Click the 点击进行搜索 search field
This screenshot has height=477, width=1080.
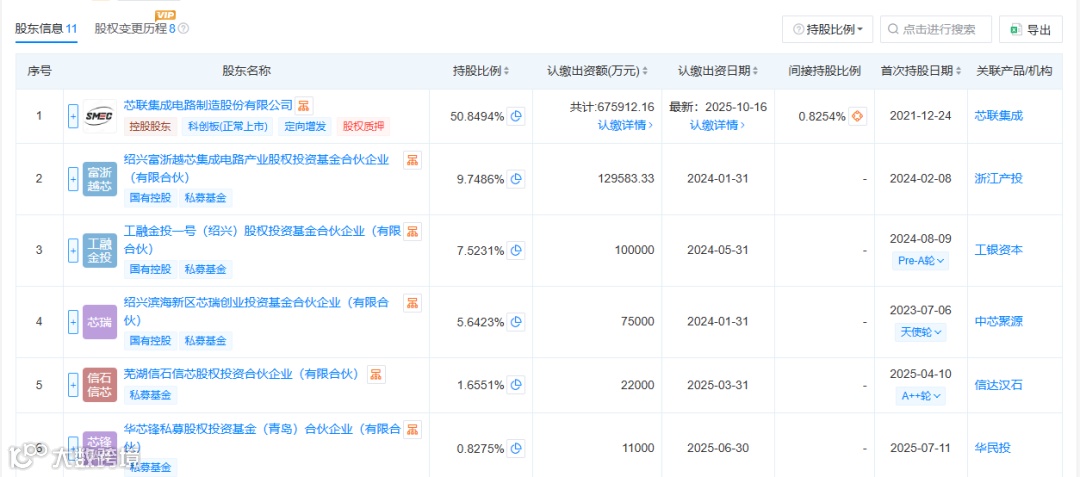936,30
